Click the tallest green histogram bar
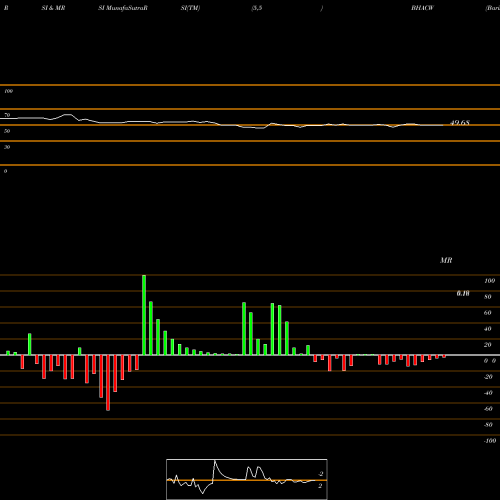This screenshot has height=500, width=500. (144, 315)
